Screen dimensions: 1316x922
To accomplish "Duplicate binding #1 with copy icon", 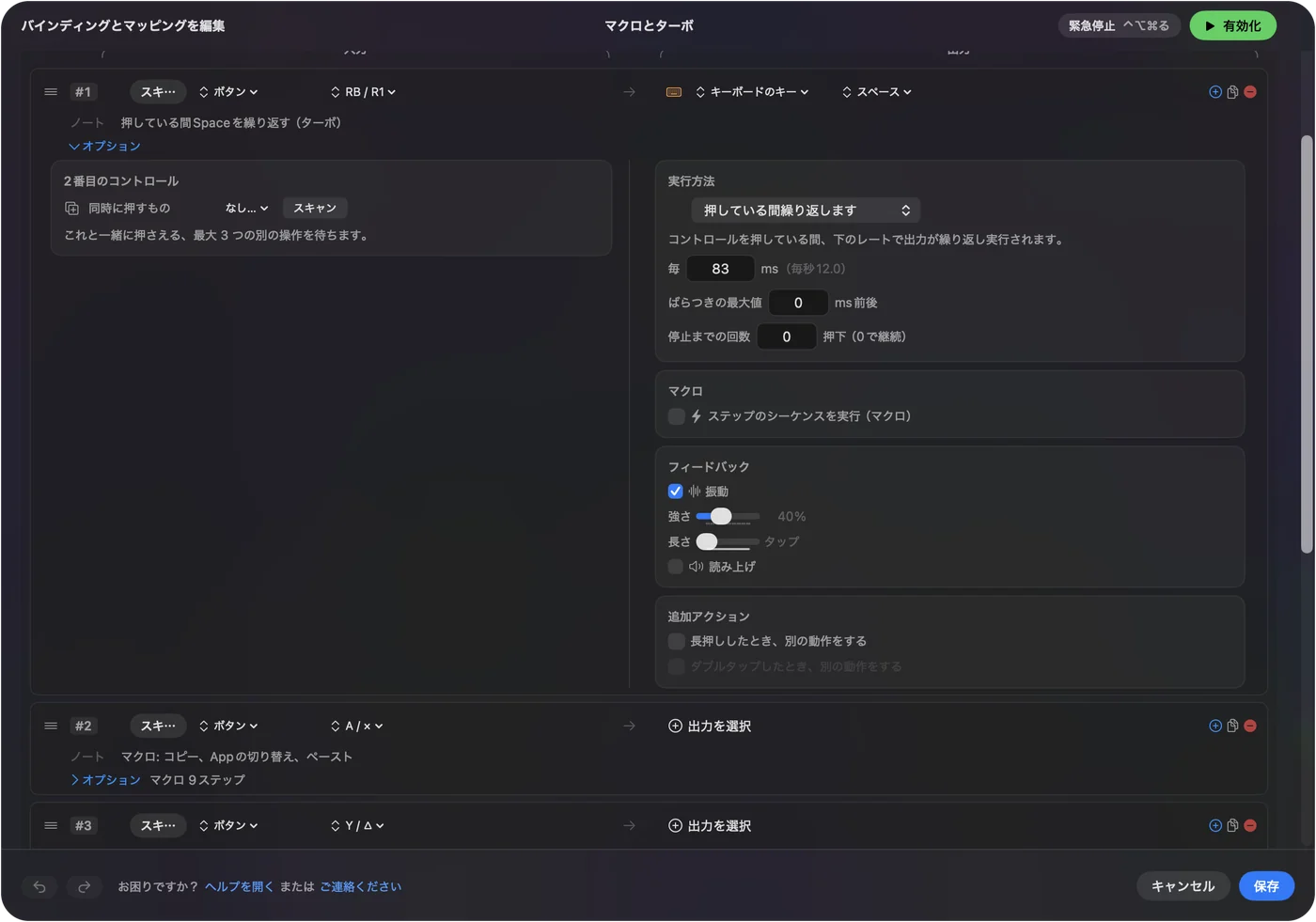I will (1232, 92).
